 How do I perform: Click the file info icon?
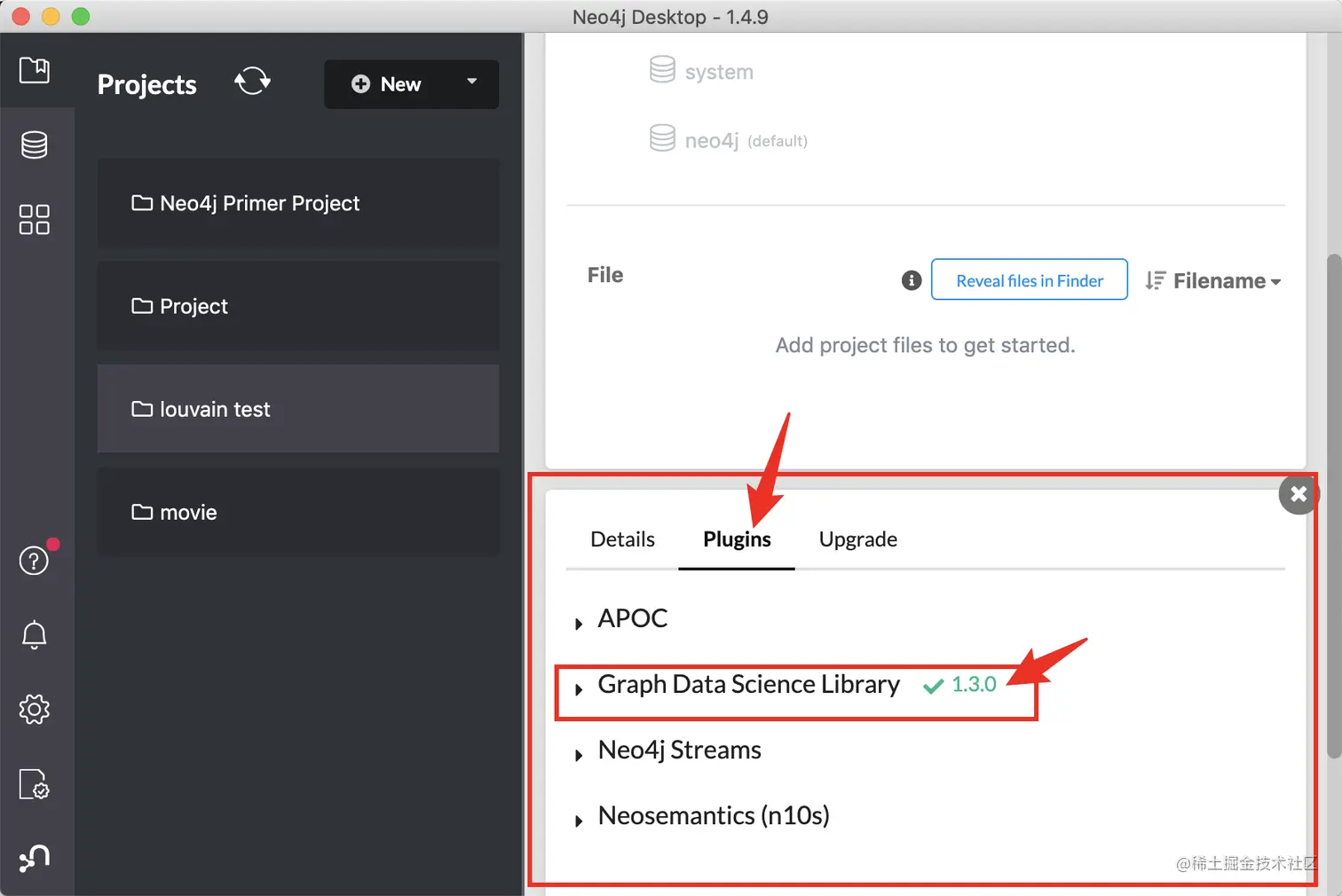click(x=912, y=280)
